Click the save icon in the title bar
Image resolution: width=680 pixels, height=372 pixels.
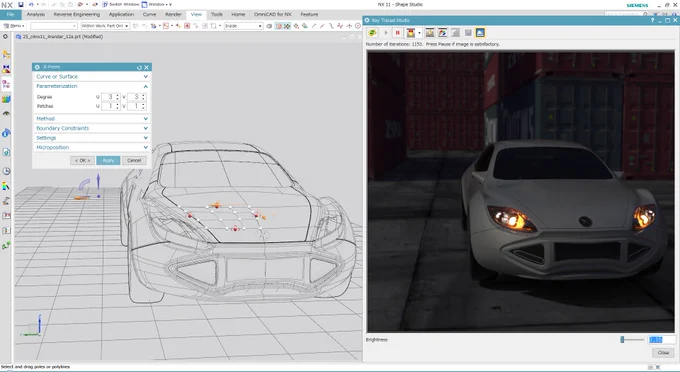[20, 4]
